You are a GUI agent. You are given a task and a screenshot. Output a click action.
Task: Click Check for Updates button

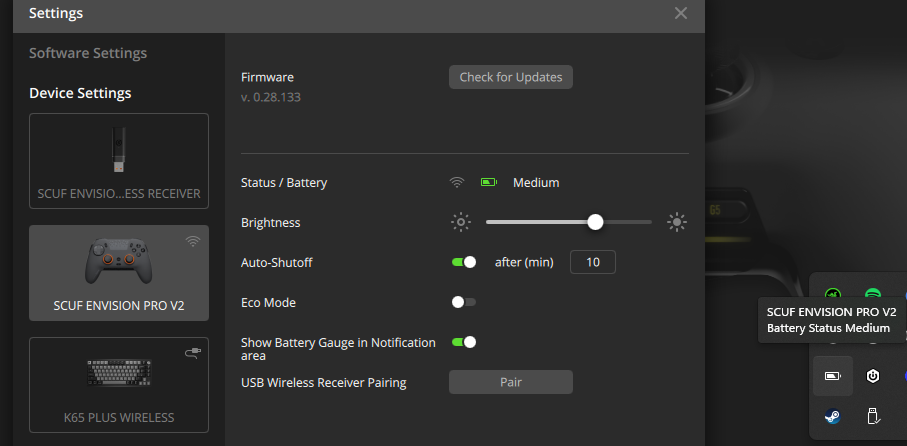point(510,77)
